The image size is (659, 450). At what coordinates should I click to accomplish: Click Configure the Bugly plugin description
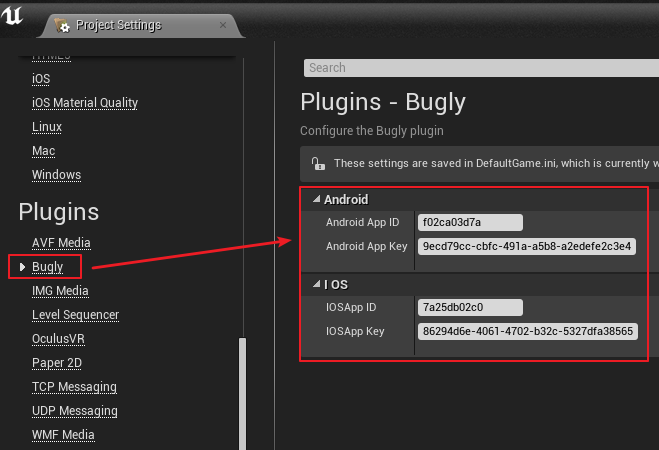[x=372, y=131]
